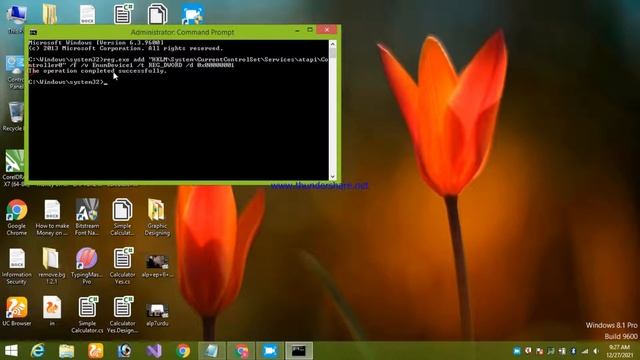The height and width of the screenshot is (360, 640).
Task: Click the Administrator: Command Prompt title bar
Action: coord(182,32)
